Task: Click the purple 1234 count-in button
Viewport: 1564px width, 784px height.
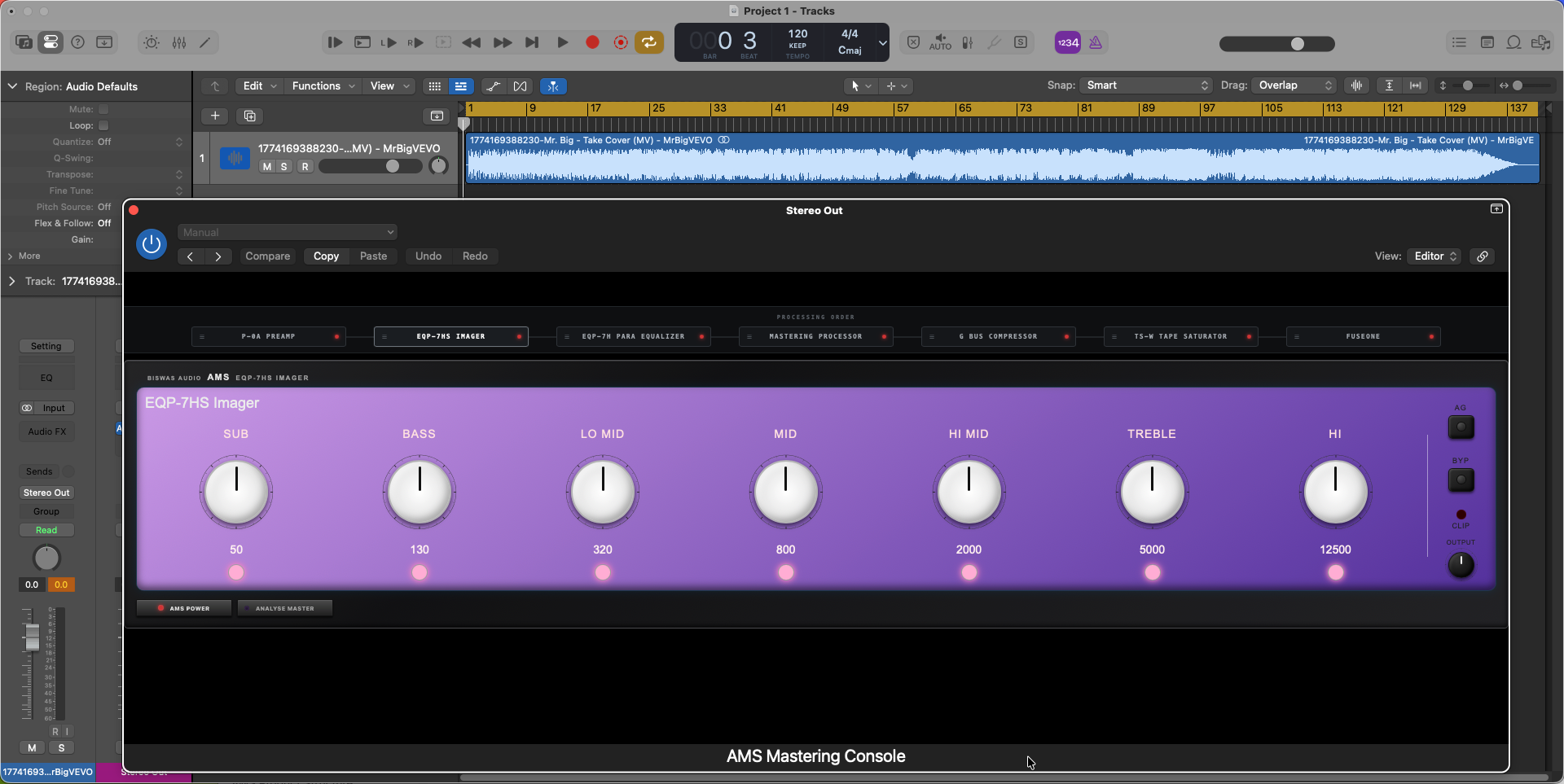Action: point(1068,42)
